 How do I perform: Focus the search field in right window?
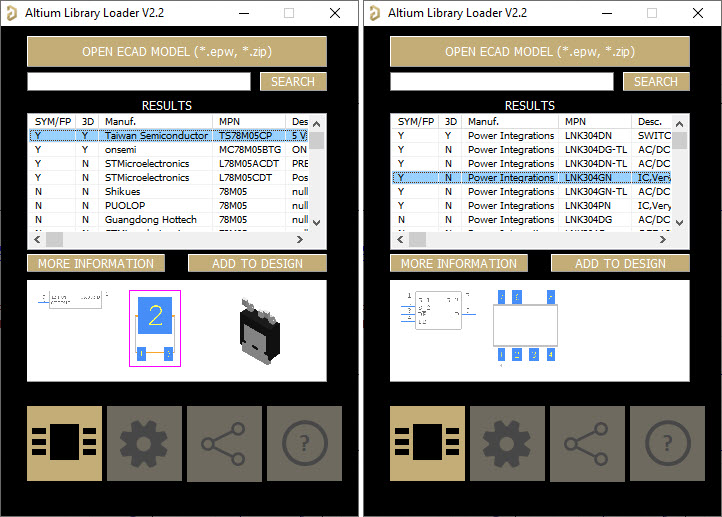point(502,81)
